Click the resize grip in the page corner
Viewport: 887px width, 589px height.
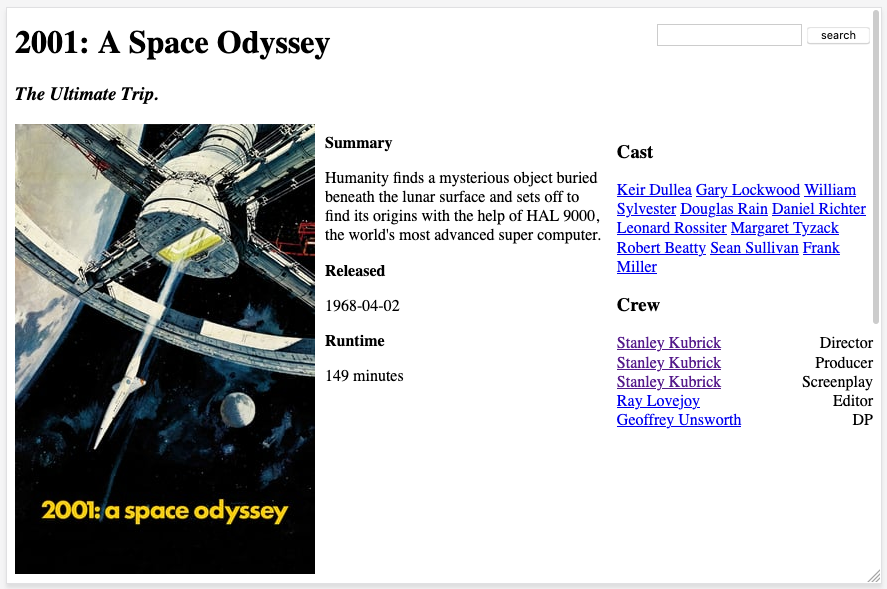click(x=874, y=576)
